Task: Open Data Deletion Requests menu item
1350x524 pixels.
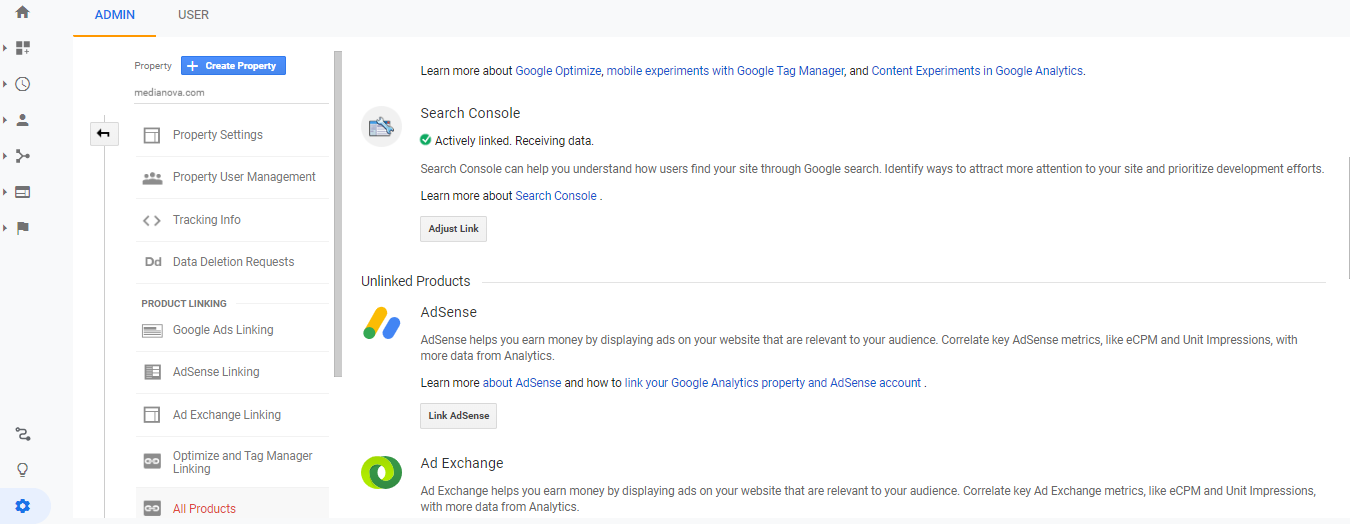Action: coord(232,262)
